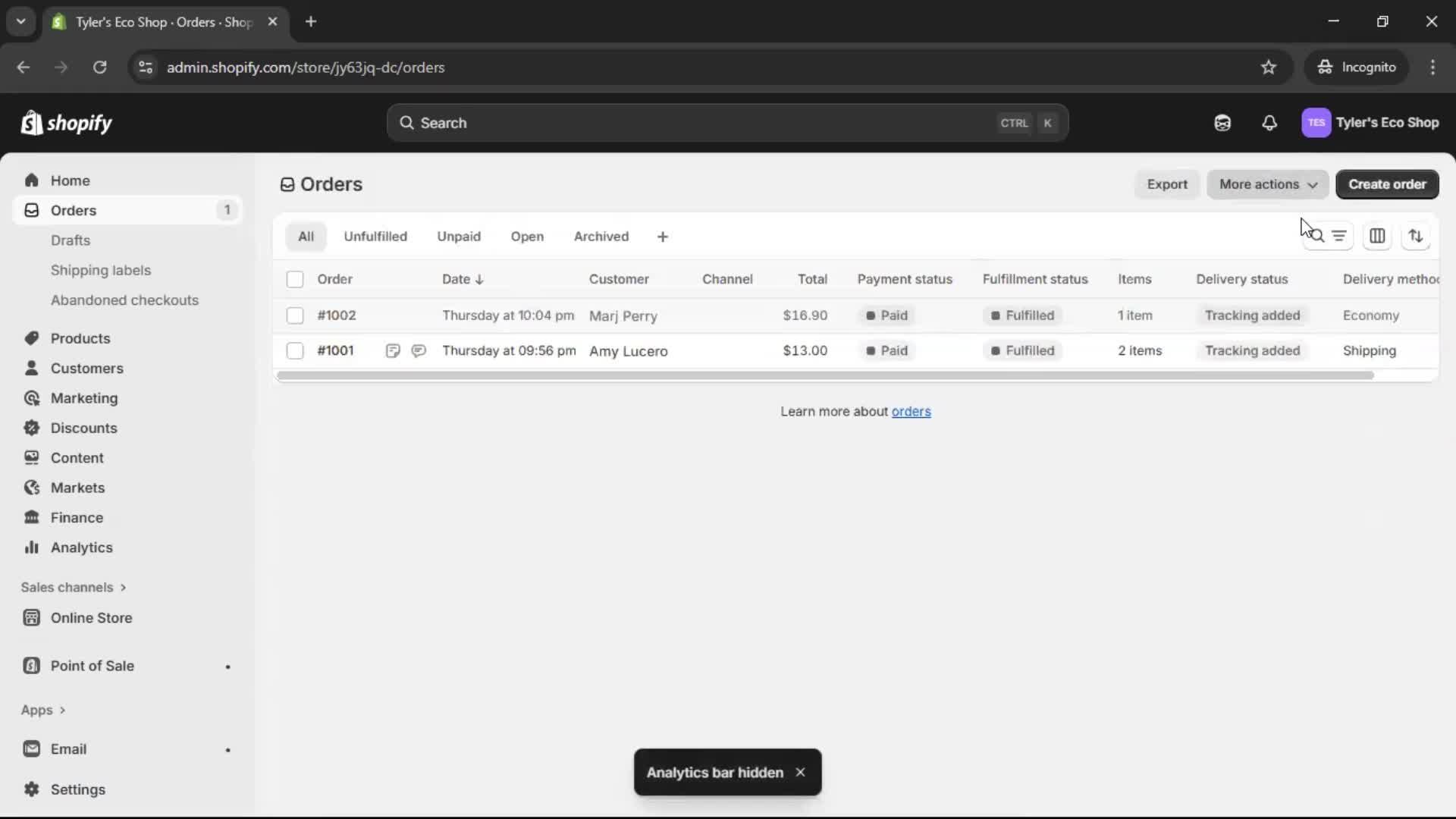The height and width of the screenshot is (819, 1456).
Task: Open the filter icon in the orders list
Action: [x=1339, y=236]
